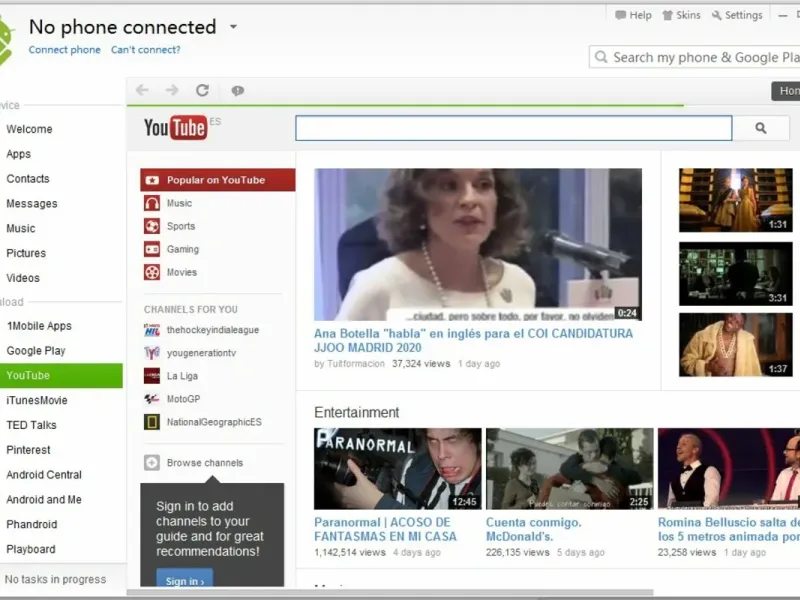Click the La Liga channel icon
This screenshot has width=800, height=600.
coord(152,376)
